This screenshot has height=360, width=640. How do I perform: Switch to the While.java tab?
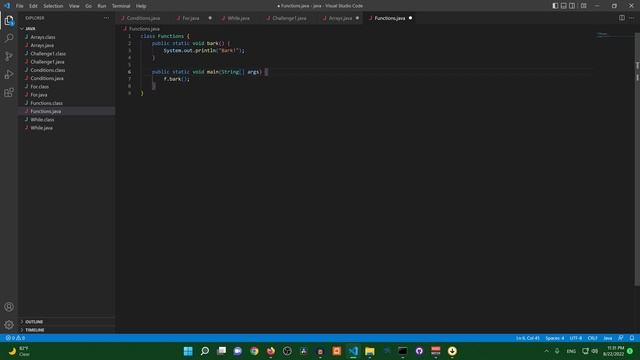(x=238, y=18)
